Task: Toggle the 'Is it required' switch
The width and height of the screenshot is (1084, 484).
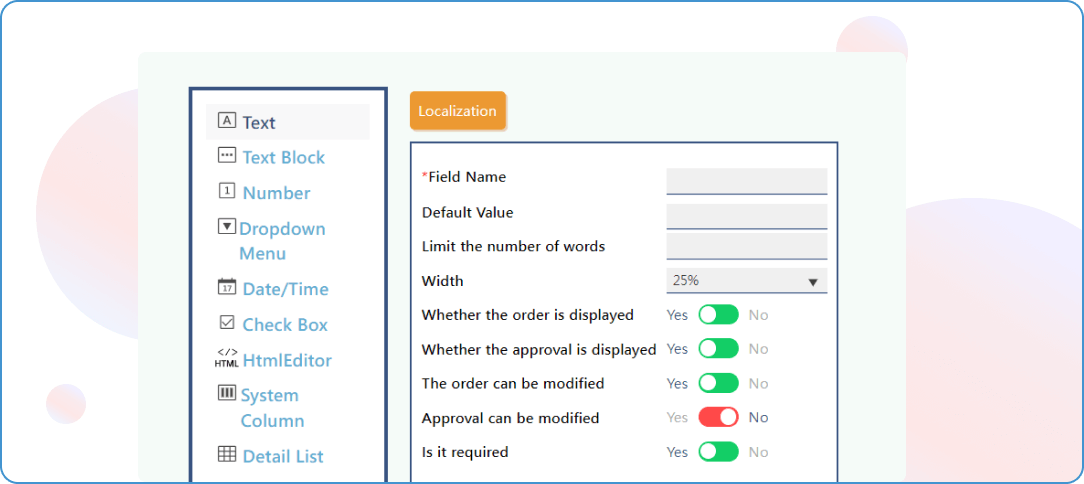Action: point(718,452)
